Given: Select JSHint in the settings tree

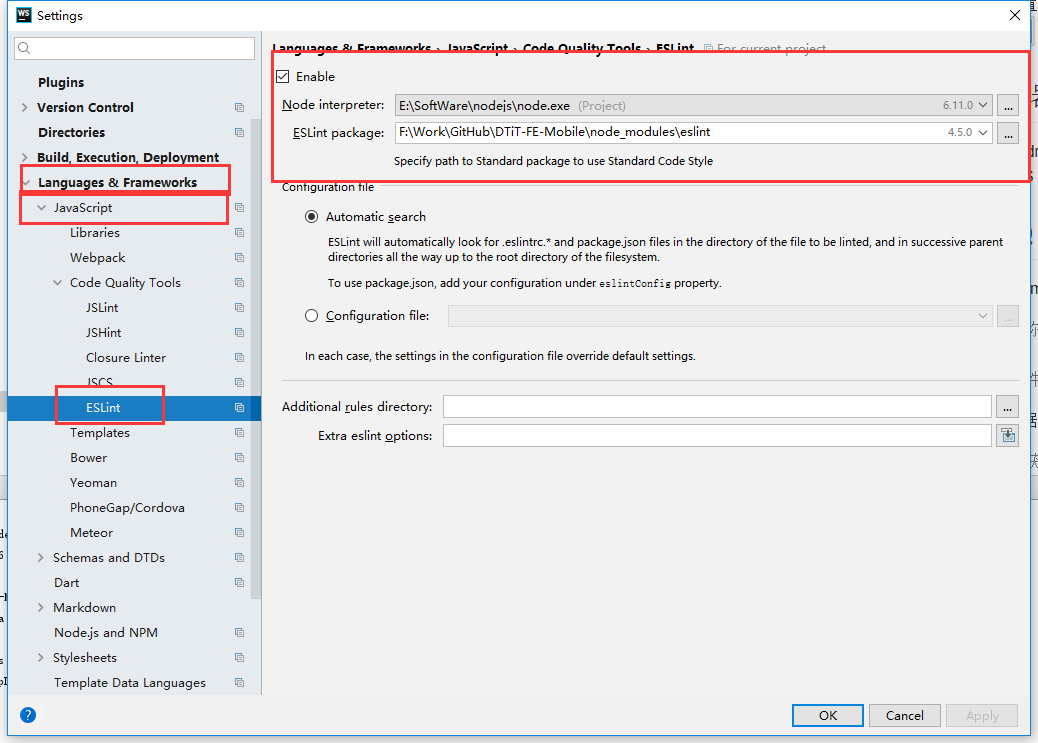Looking at the screenshot, I should [103, 333].
